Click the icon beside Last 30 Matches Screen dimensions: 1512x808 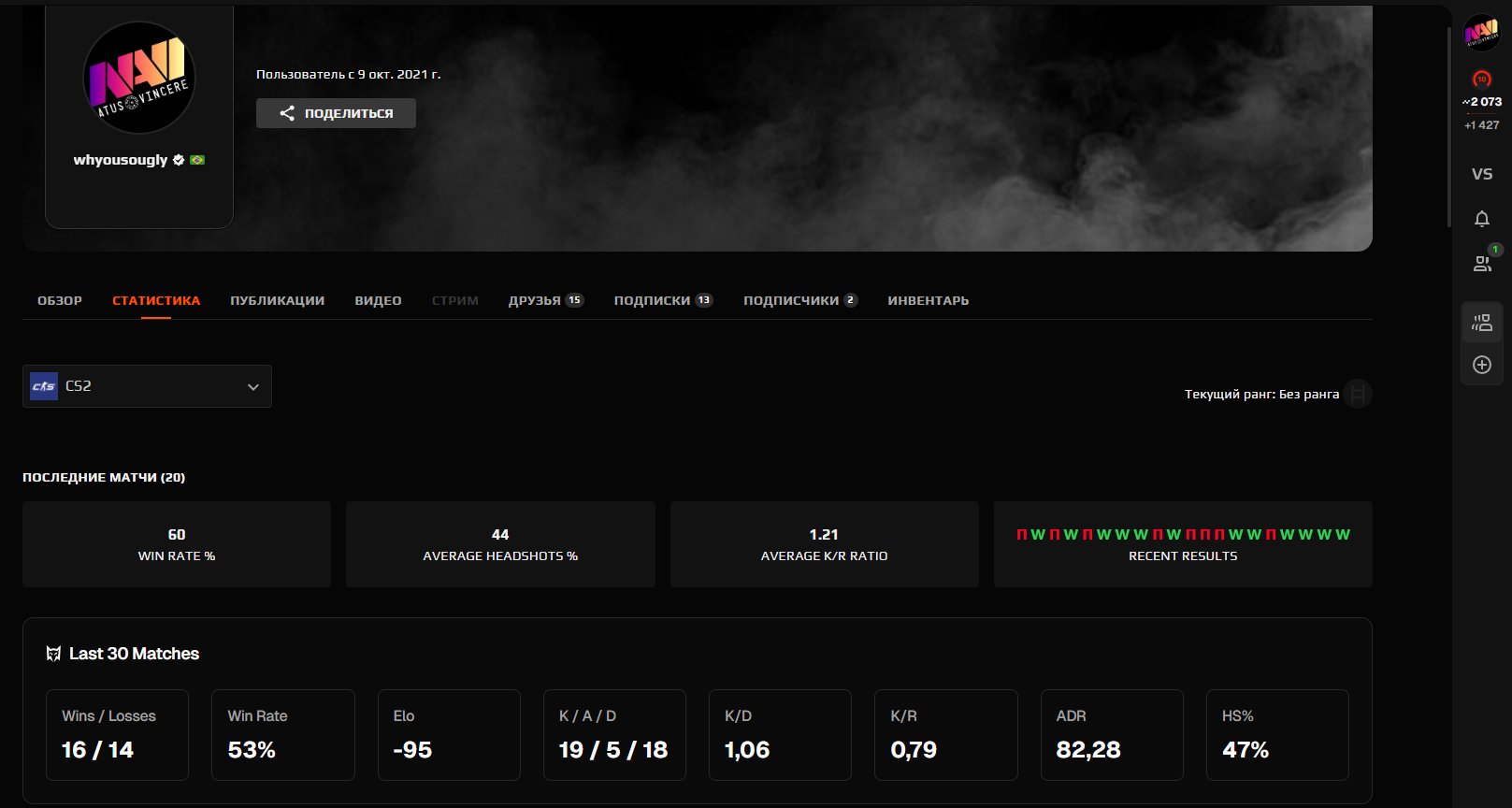53,654
